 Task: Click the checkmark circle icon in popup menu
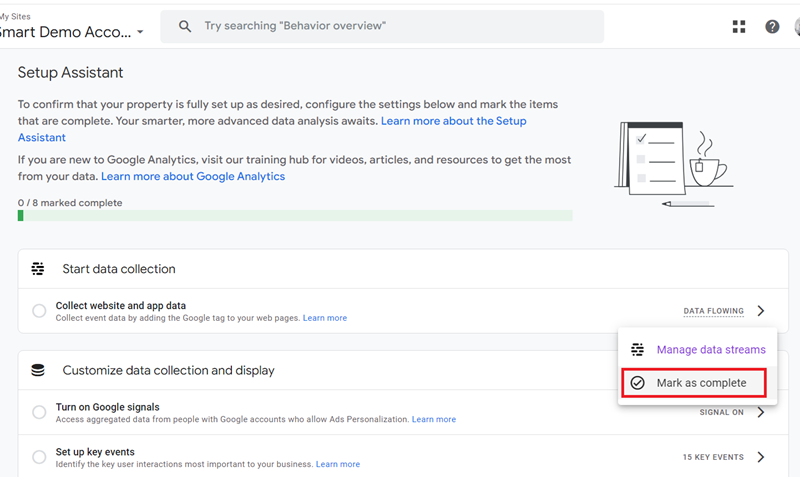(637, 383)
